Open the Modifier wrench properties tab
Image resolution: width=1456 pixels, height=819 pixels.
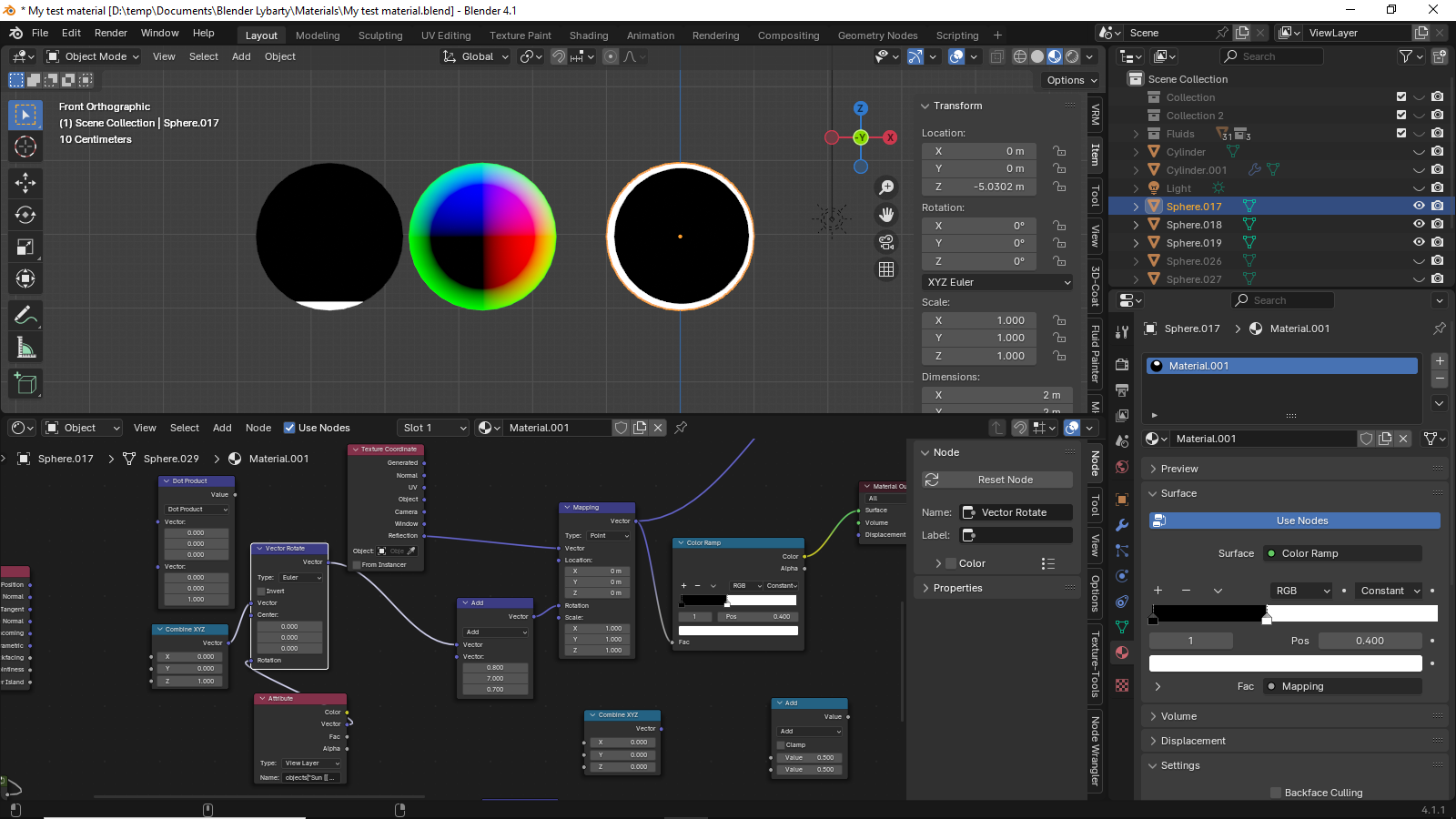pos(1122,525)
